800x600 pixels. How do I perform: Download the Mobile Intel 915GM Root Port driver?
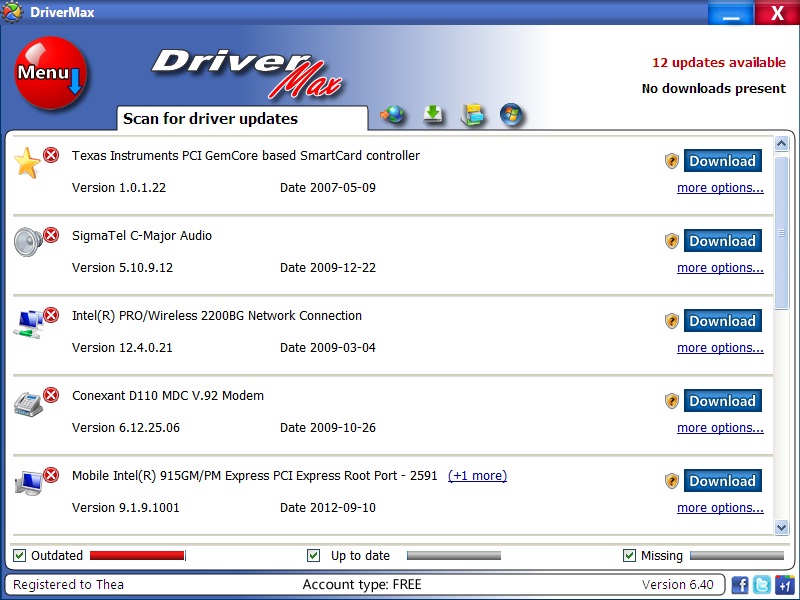[722, 481]
